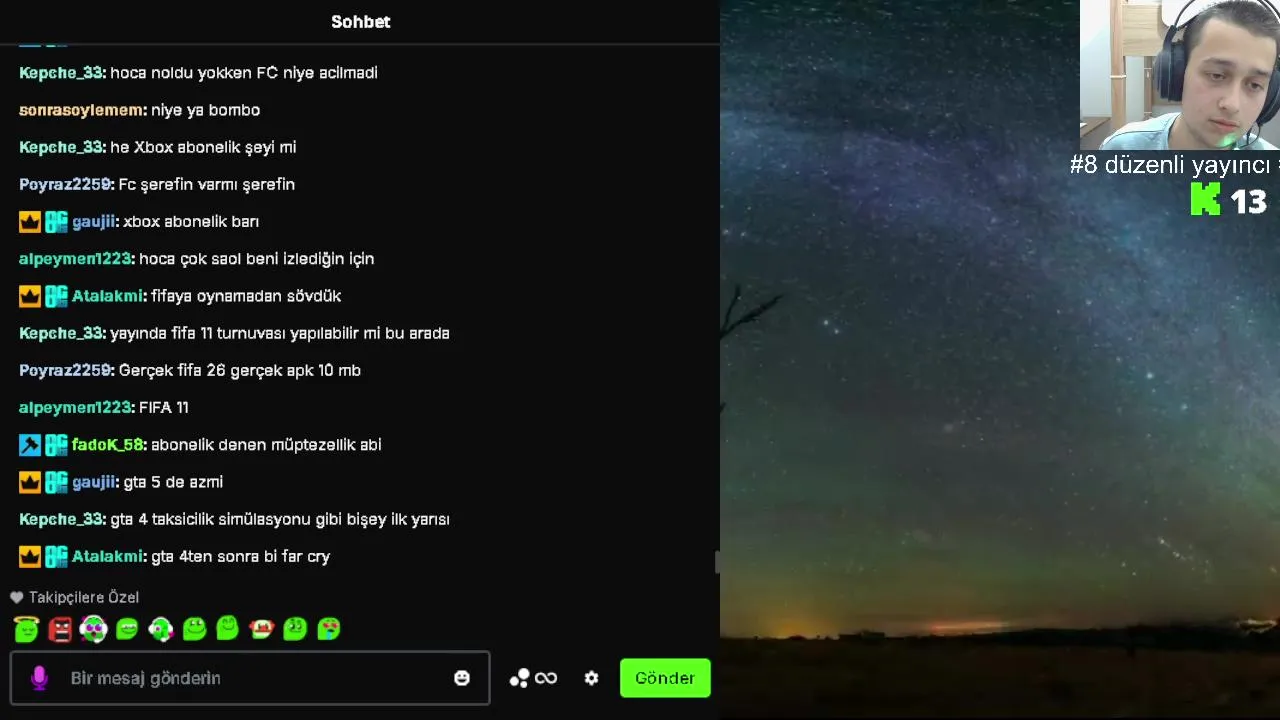Send message with Gönder button
This screenshot has width=1280, height=720.
(x=665, y=678)
